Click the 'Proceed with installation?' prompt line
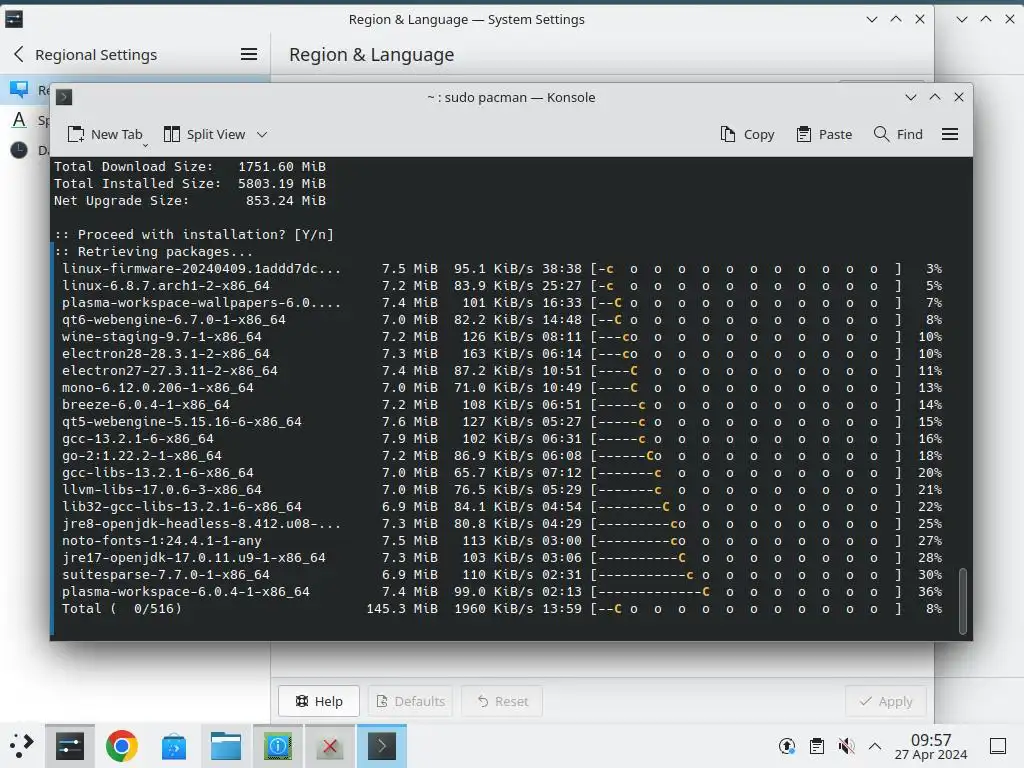Image resolution: width=1024 pixels, height=768 pixels. (194, 234)
